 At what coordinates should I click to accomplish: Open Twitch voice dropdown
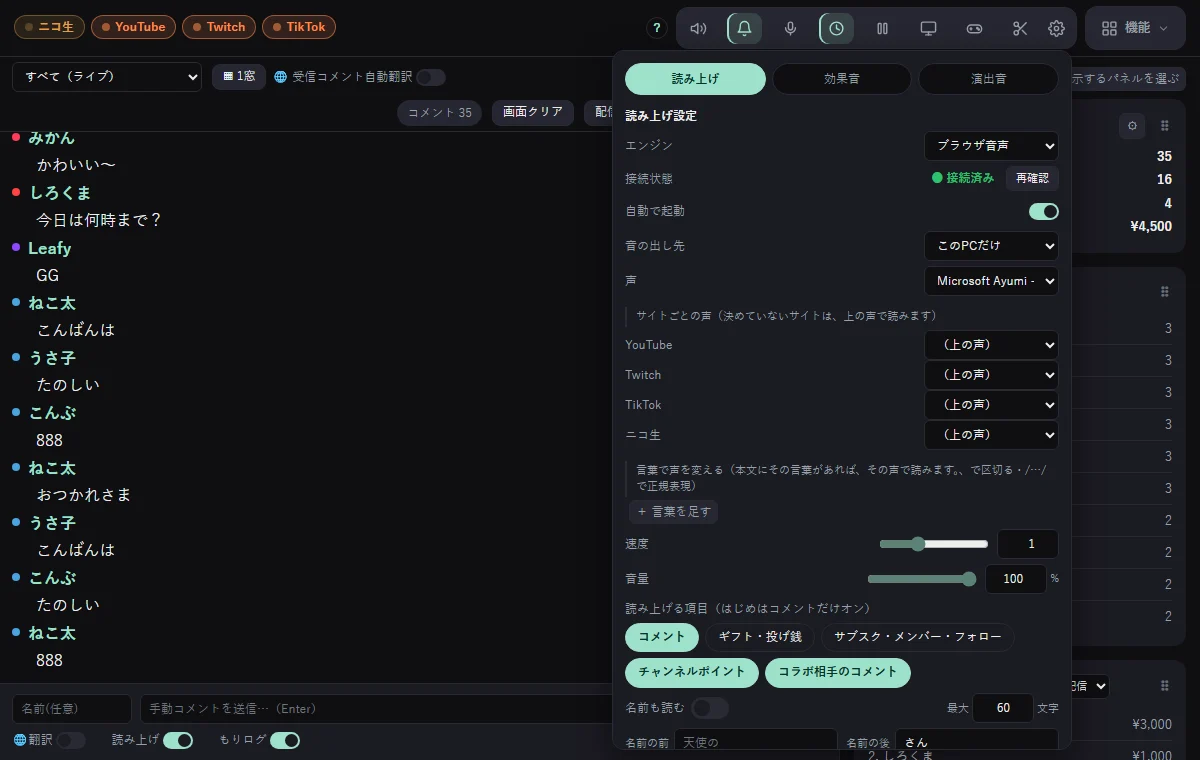pyautogui.click(x=991, y=375)
